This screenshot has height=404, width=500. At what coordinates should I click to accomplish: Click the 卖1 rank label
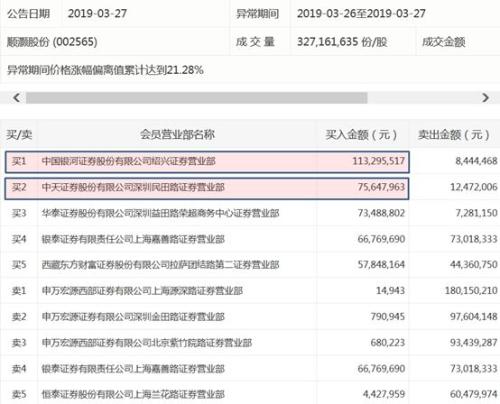[19, 291]
